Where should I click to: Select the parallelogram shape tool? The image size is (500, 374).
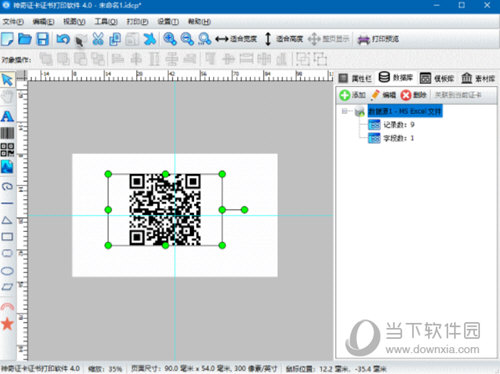pyautogui.click(x=7, y=287)
